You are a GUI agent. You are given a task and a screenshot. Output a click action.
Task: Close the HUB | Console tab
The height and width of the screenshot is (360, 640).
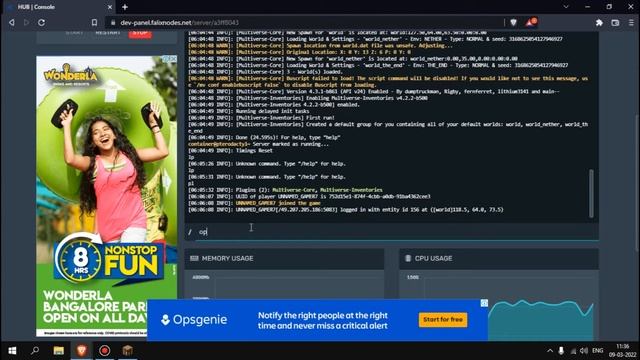pos(110,7)
